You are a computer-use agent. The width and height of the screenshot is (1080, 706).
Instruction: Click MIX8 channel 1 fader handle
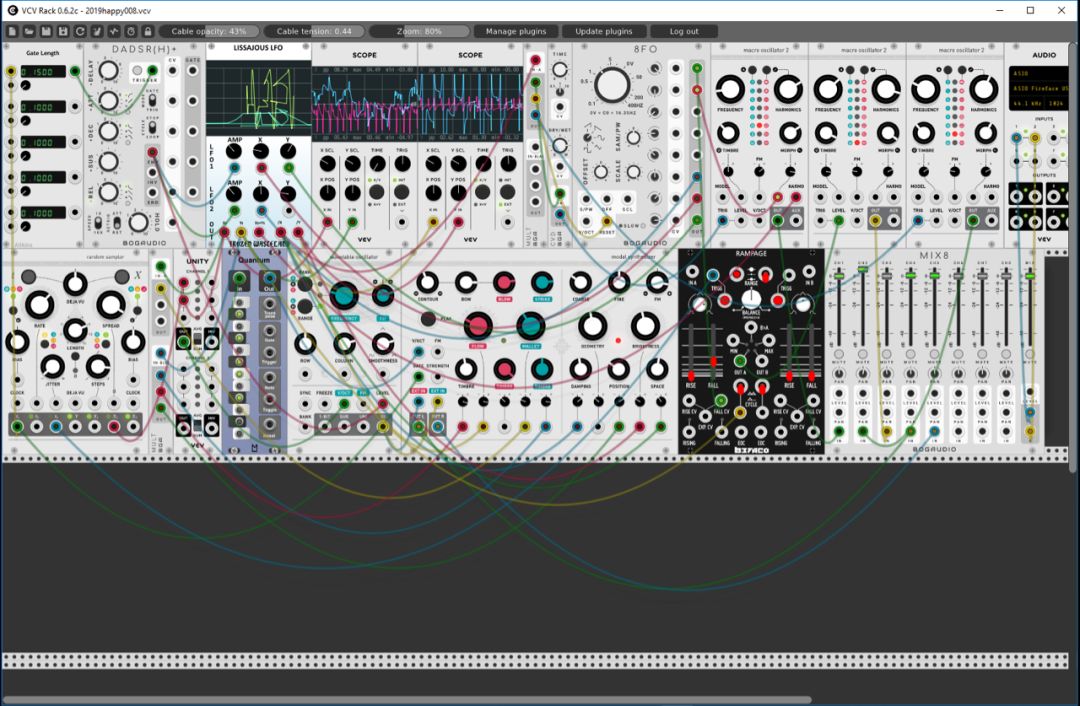click(838, 276)
